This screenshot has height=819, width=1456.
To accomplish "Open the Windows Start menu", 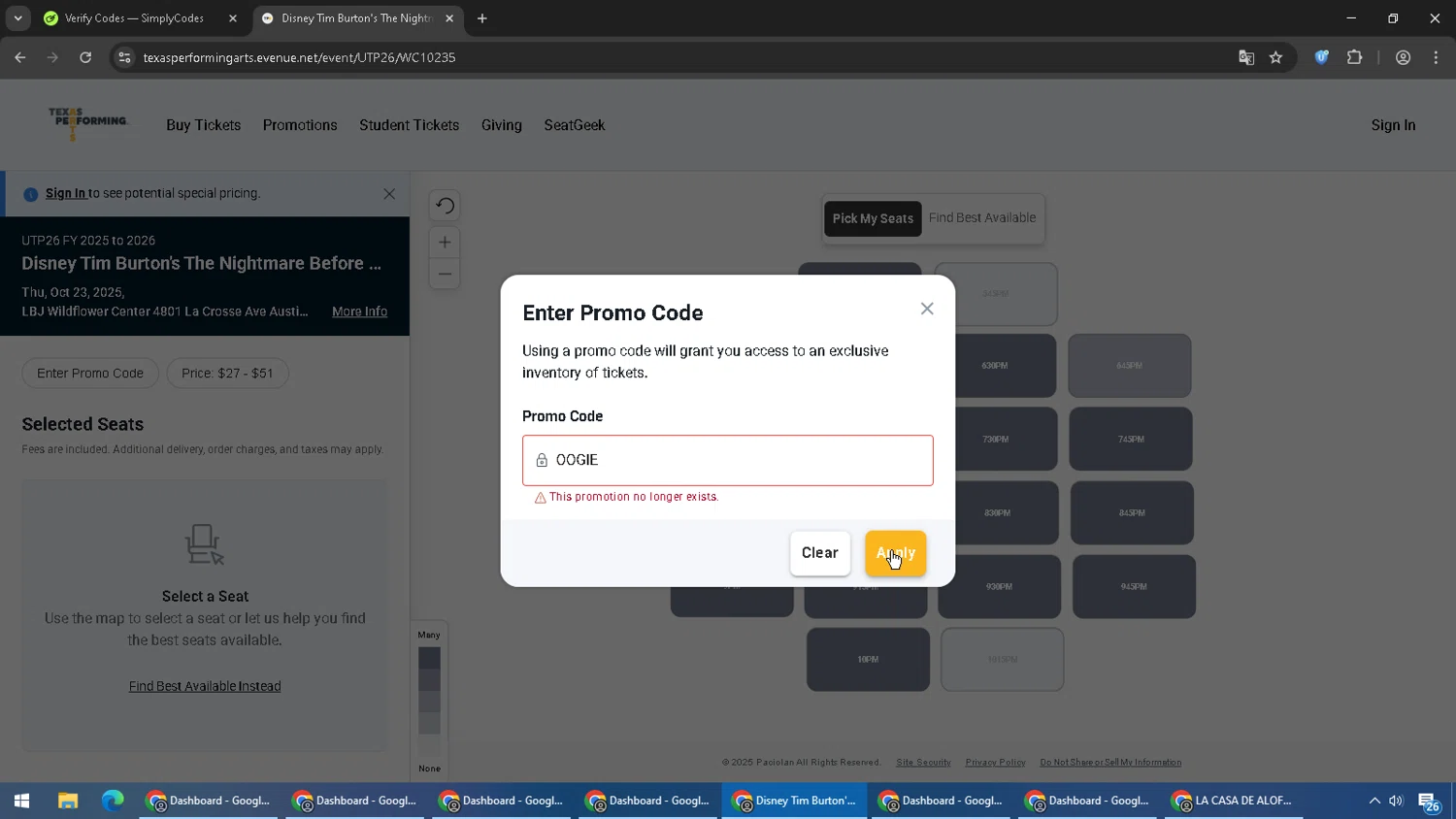I will 21,801.
